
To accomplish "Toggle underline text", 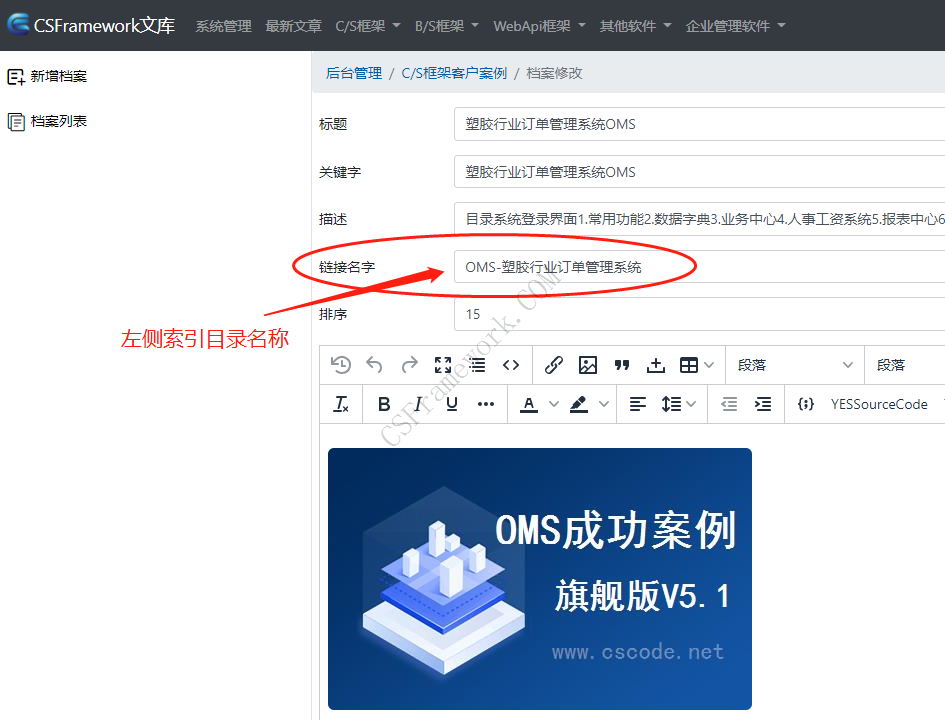I will 452,404.
